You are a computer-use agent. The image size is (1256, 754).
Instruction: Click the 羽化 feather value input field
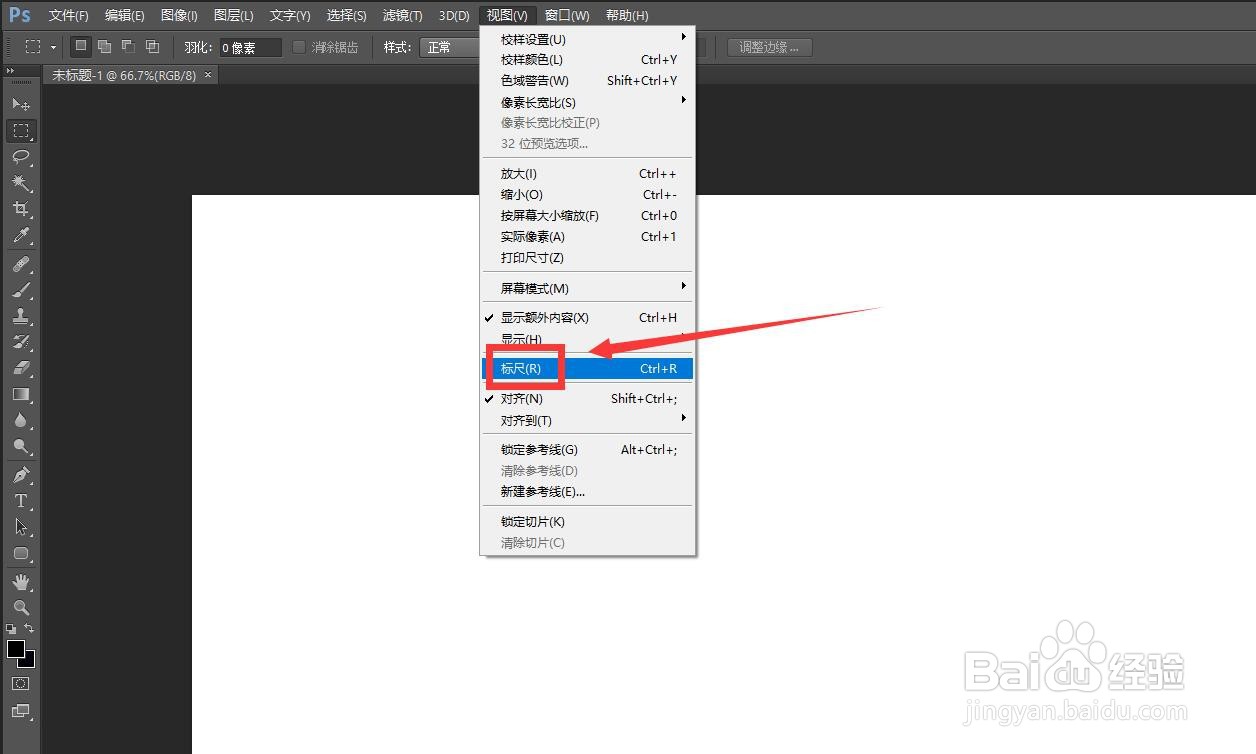(248, 46)
